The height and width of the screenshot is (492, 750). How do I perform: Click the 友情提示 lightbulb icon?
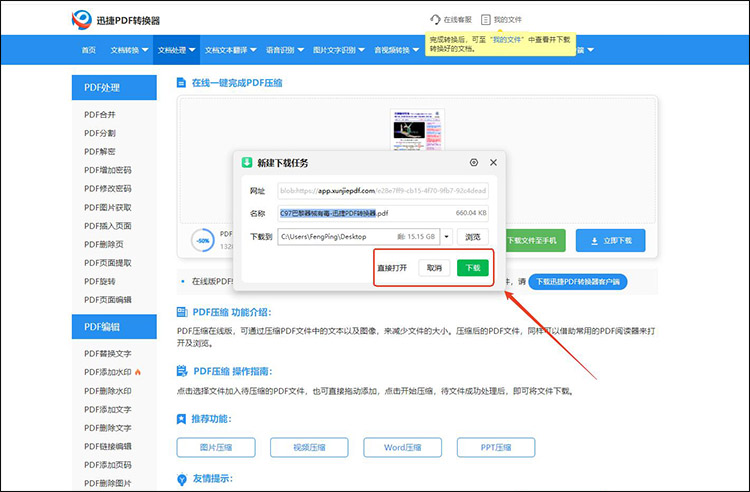pyautogui.click(x=182, y=479)
